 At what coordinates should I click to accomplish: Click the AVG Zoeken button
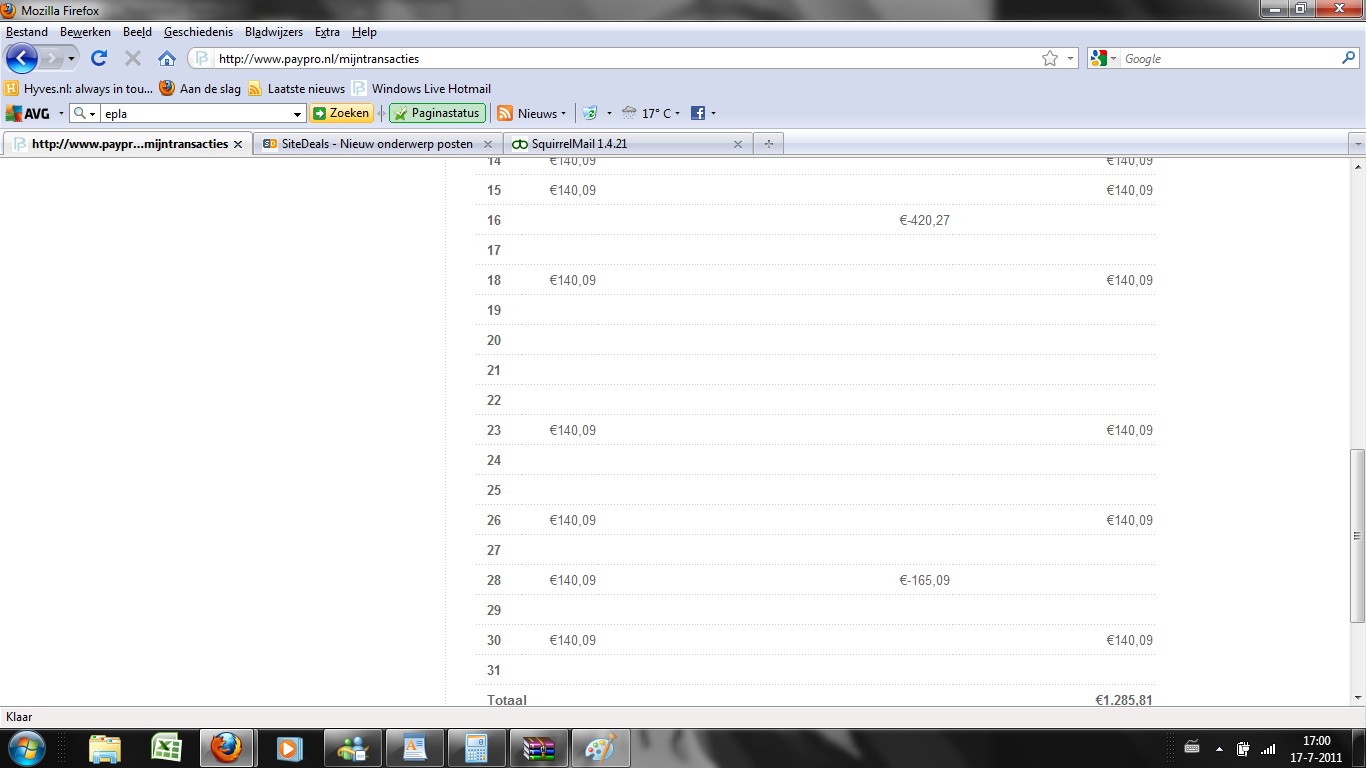coord(342,113)
